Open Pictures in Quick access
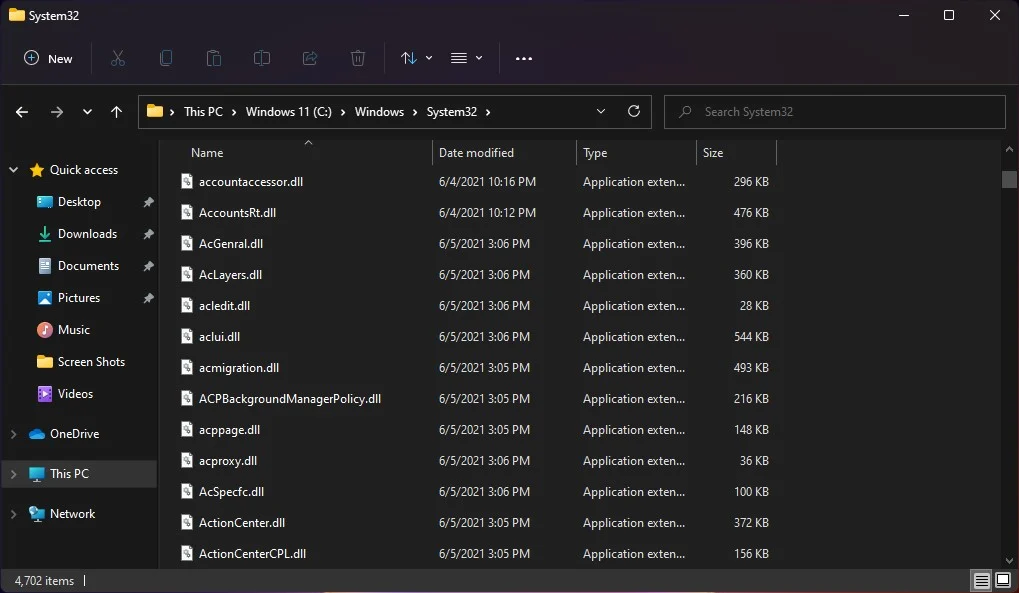 [x=79, y=297]
